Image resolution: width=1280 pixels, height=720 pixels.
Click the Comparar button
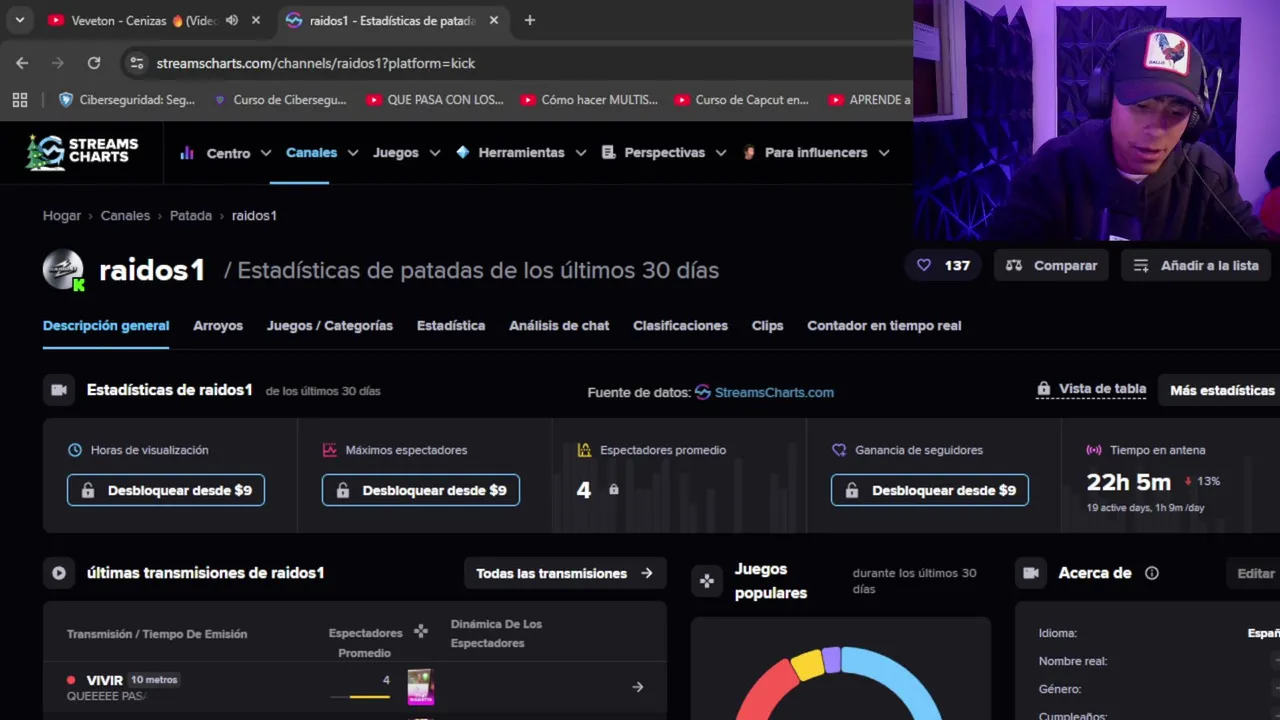click(x=1051, y=265)
